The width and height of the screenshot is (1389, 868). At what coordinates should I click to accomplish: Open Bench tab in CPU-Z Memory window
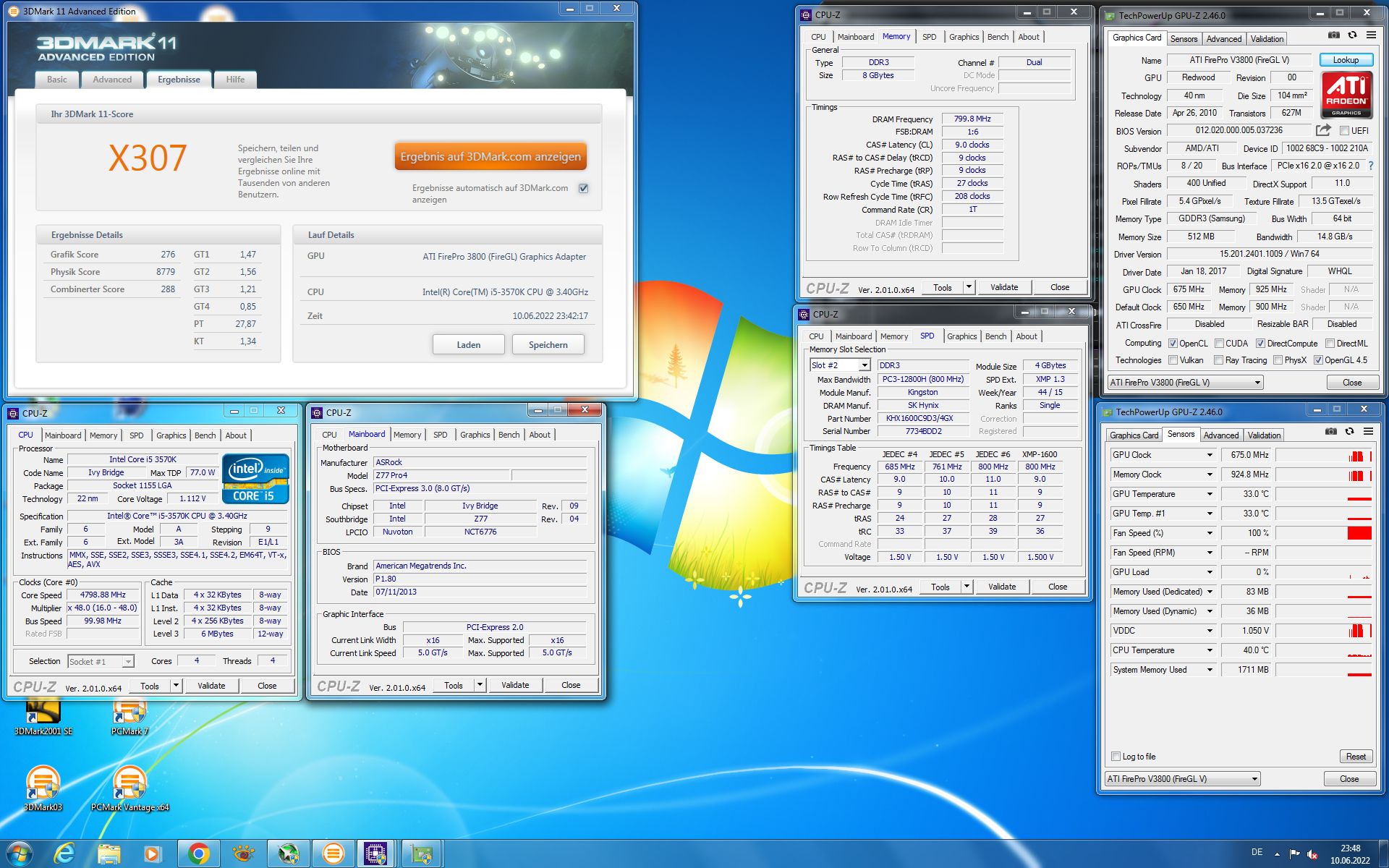[998, 37]
